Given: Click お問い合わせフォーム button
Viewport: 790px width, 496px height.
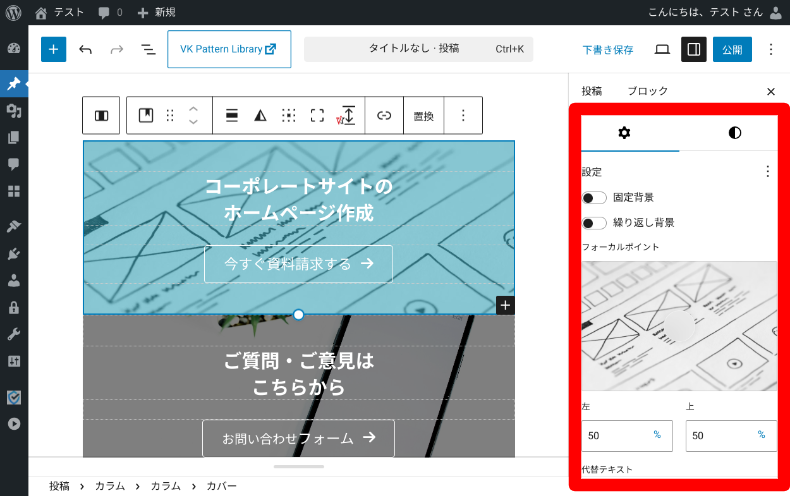Looking at the screenshot, I should click(298, 438).
